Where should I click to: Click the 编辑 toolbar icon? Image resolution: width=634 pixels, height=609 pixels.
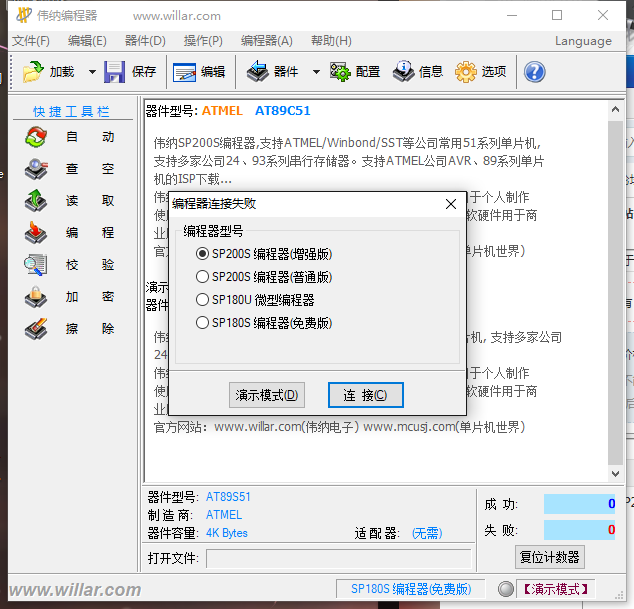point(184,72)
